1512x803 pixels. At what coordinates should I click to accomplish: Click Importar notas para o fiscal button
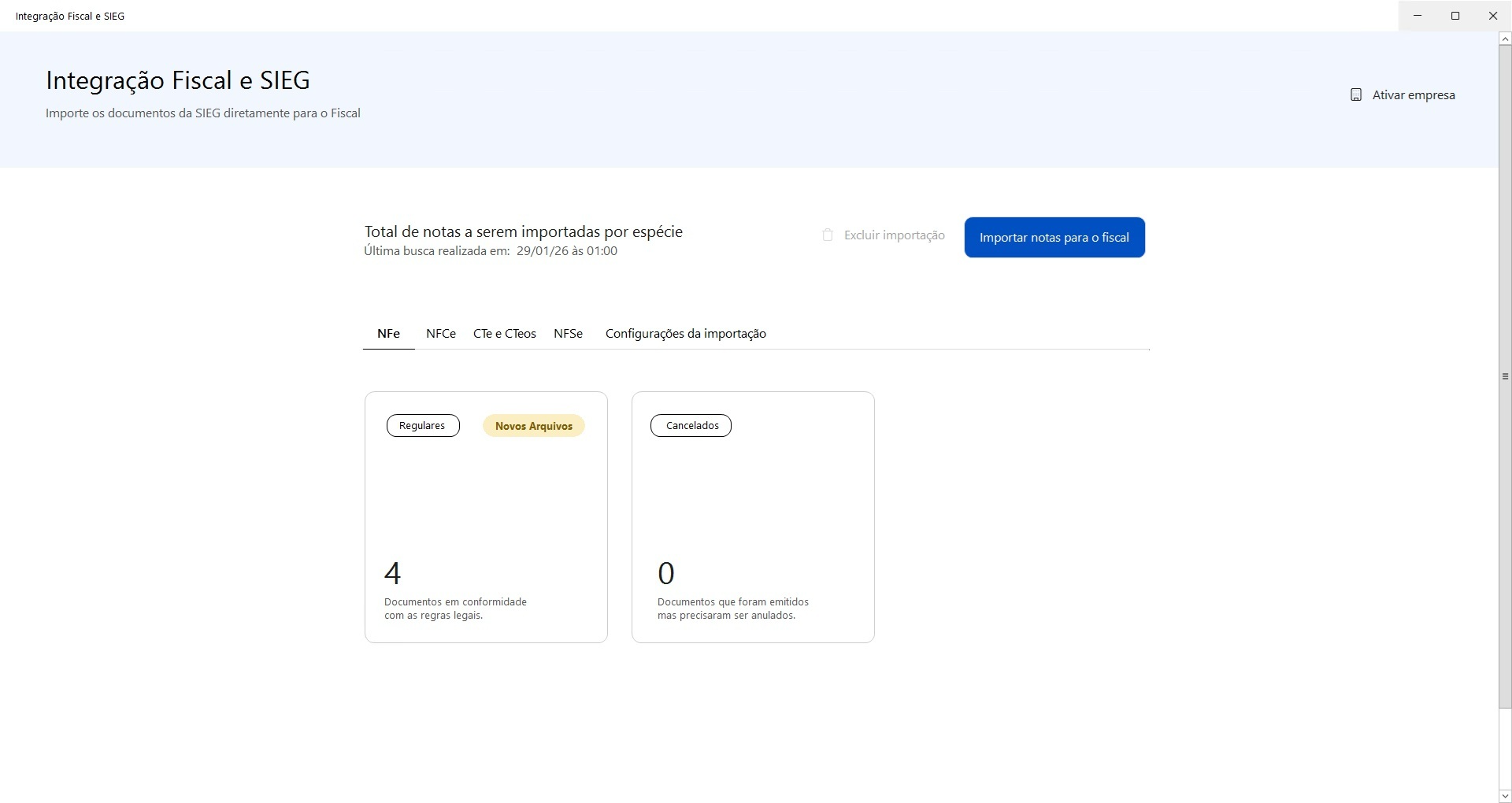1054,237
